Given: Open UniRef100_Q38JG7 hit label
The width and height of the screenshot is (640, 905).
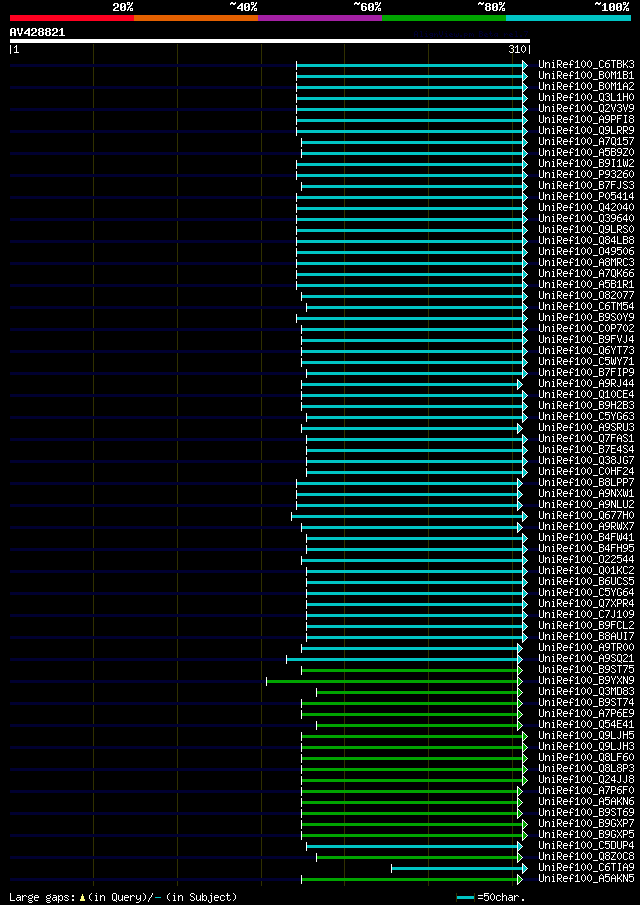Looking at the screenshot, I should (586, 461).
